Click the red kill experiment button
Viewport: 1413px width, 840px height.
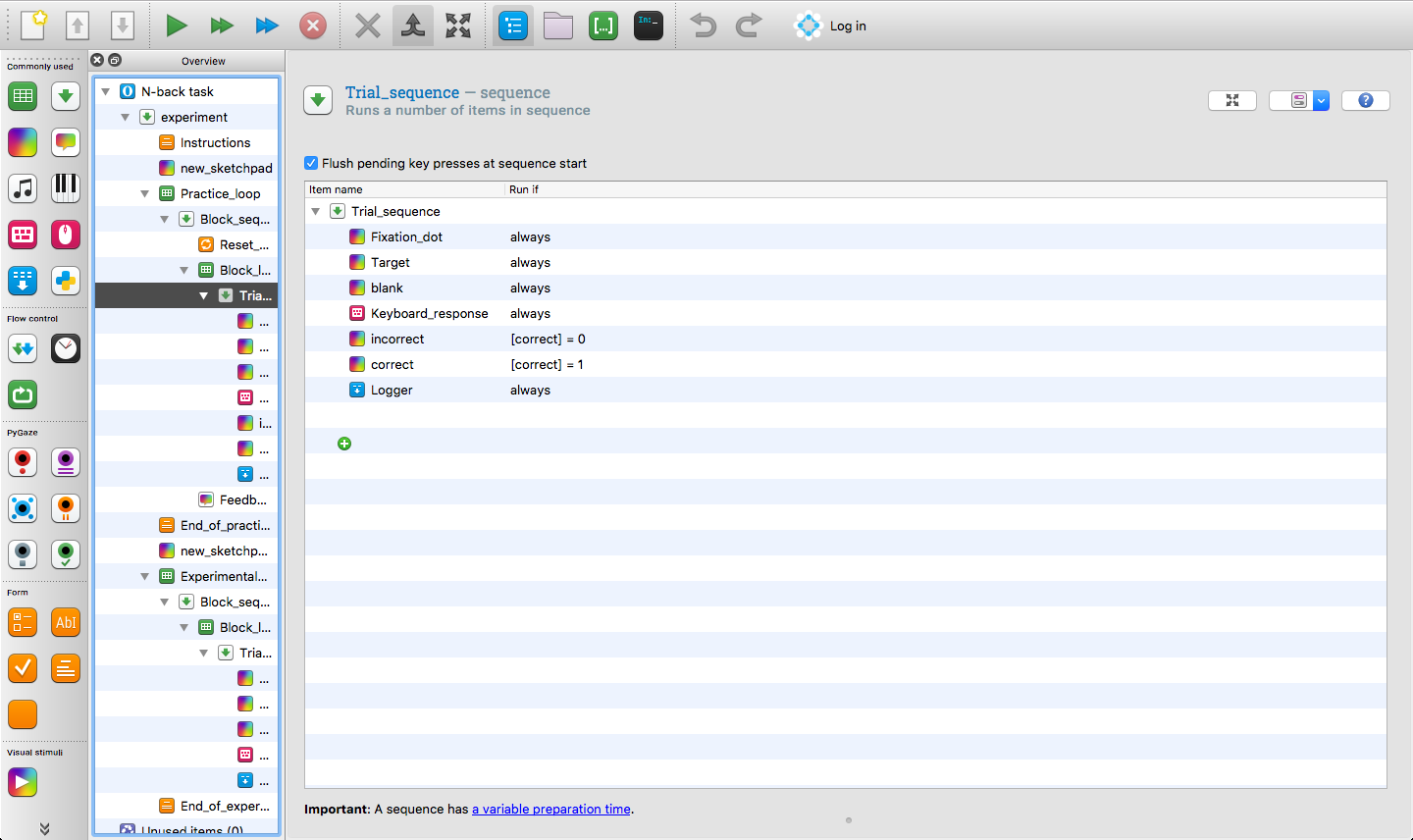(x=313, y=26)
